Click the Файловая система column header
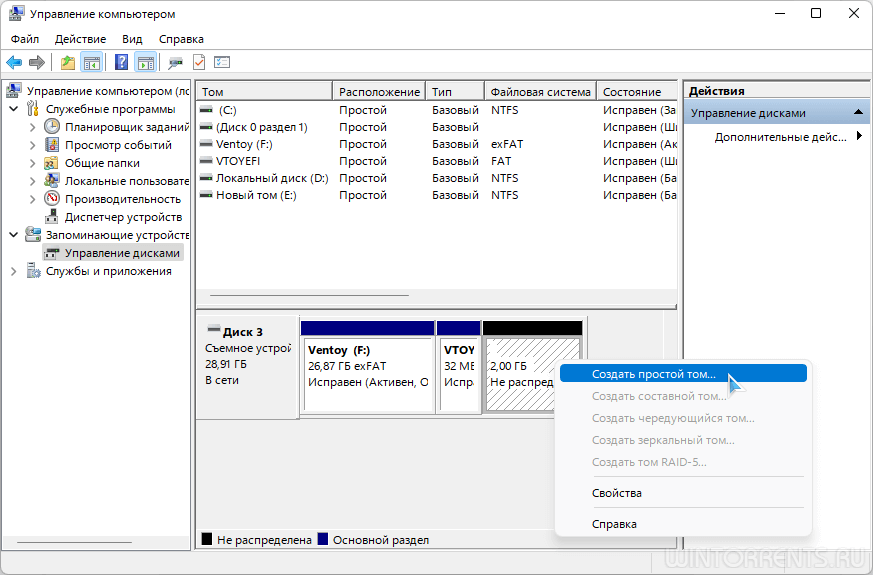This screenshot has width=873, height=575. 539,92
